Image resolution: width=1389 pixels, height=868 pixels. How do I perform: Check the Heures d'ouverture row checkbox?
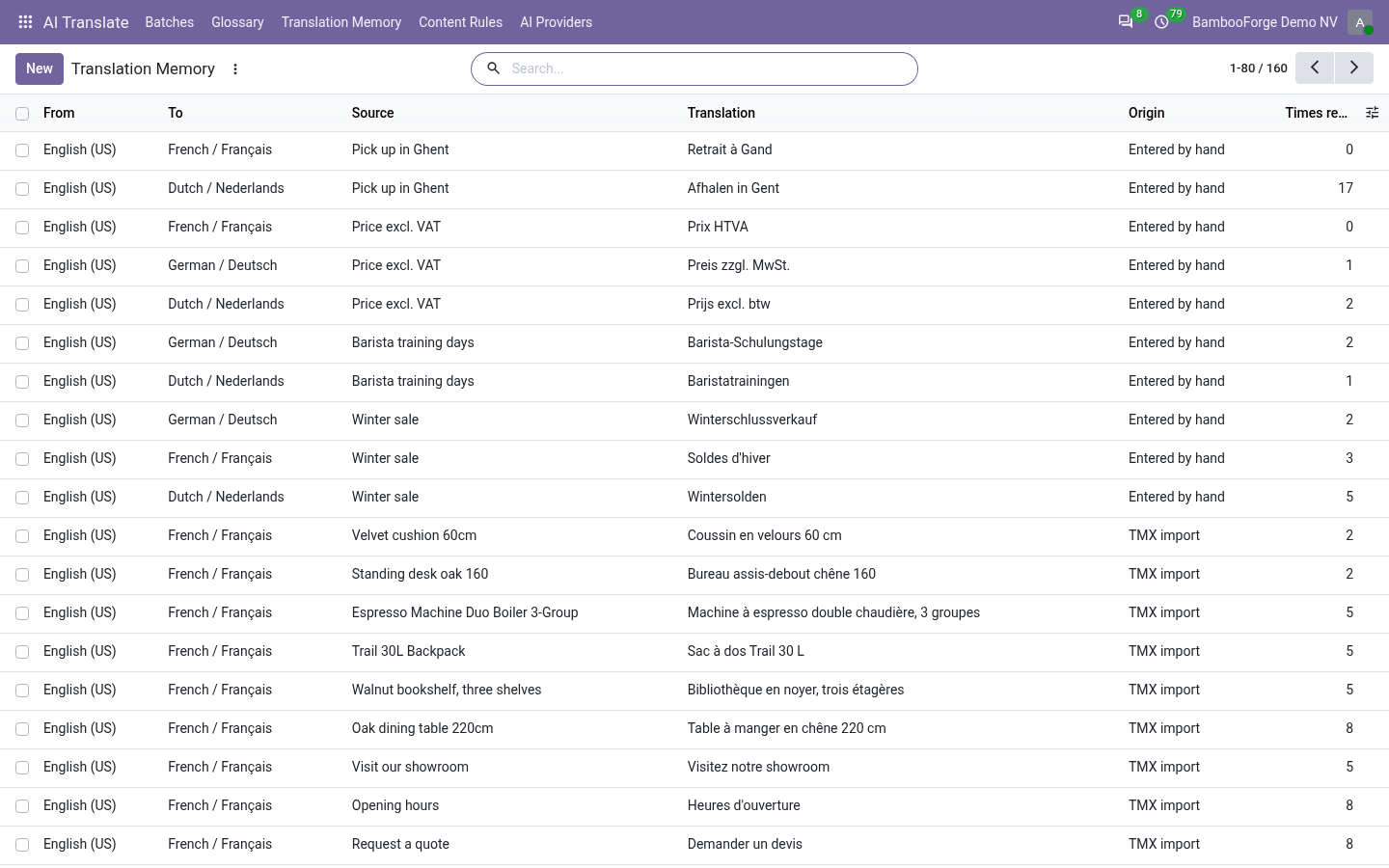point(22,806)
